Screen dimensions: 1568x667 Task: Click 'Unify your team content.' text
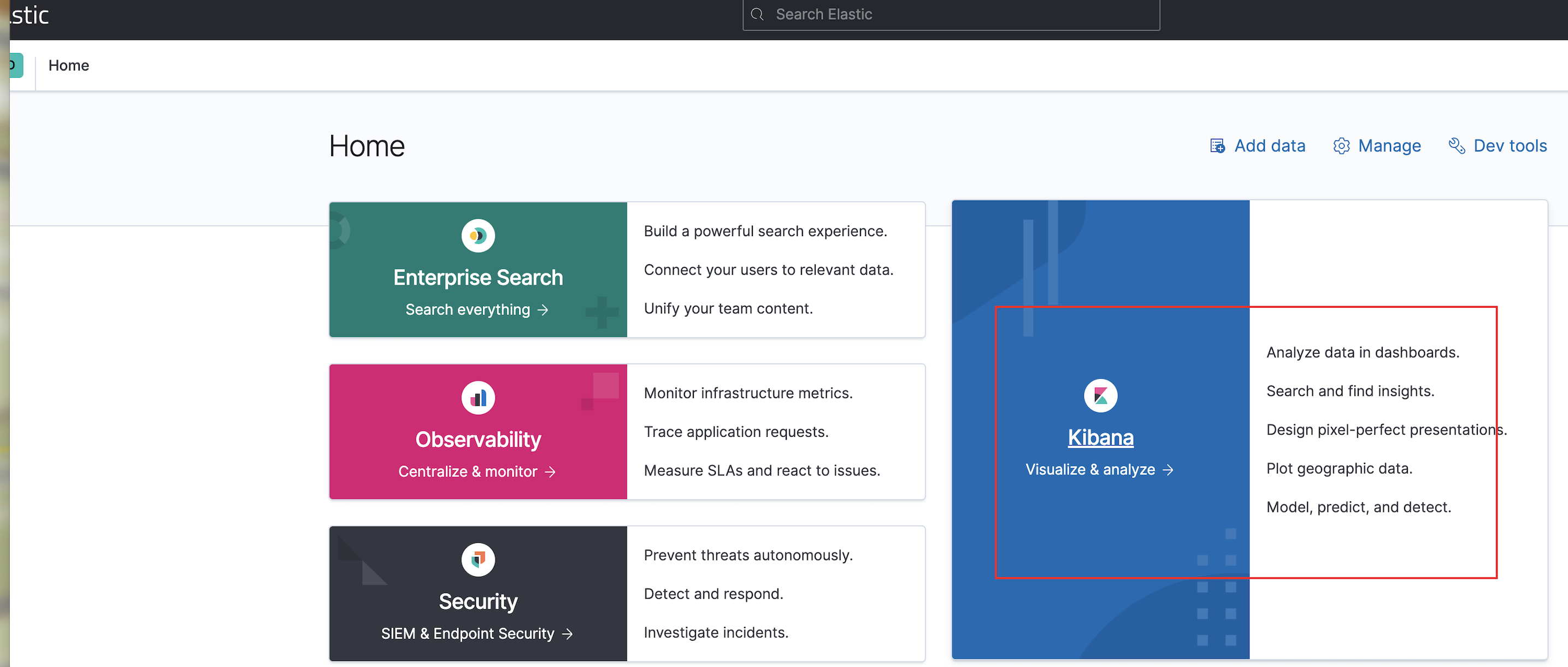click(728, 309)
